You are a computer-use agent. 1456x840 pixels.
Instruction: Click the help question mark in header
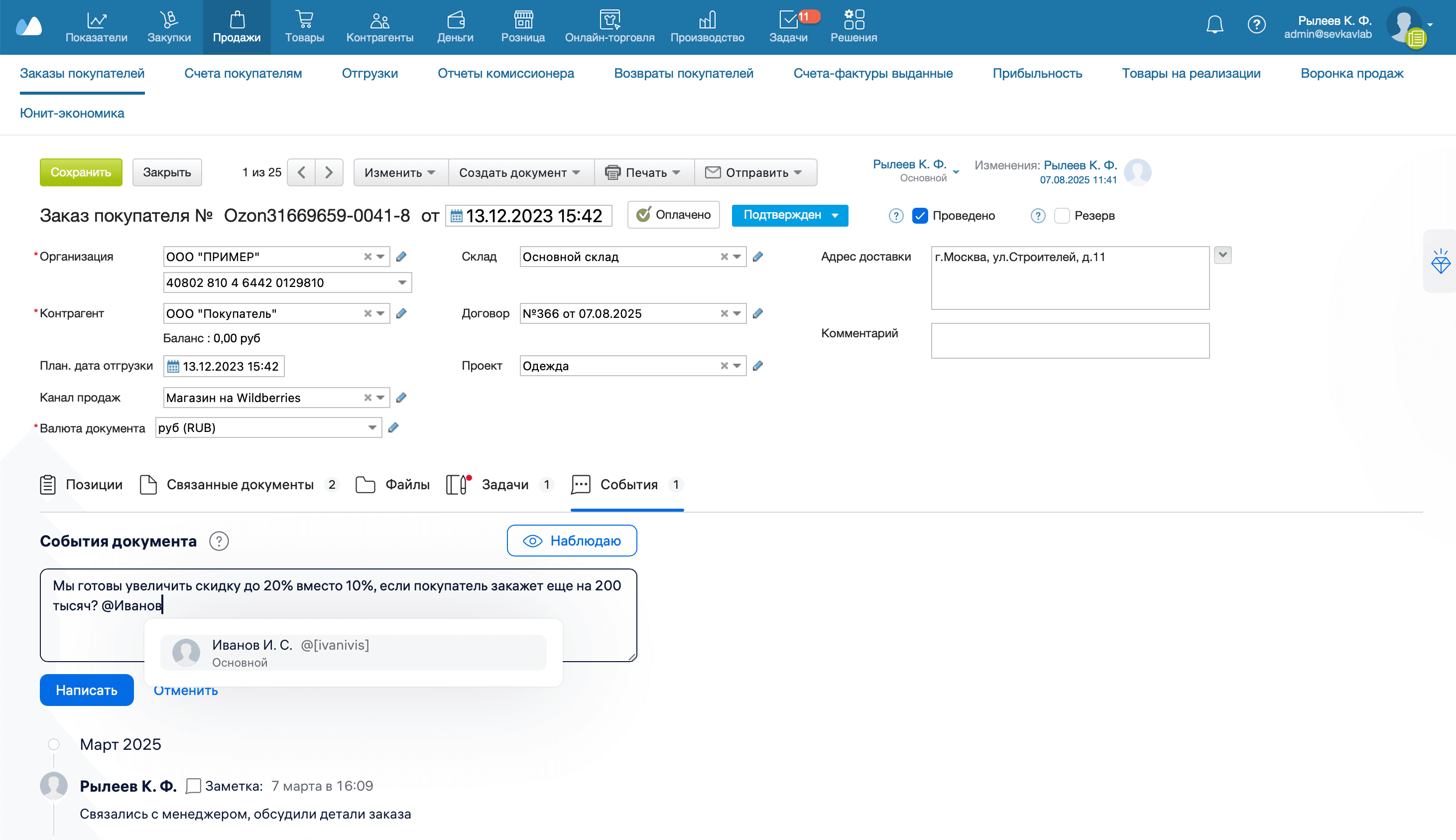tap(1256, 25)
